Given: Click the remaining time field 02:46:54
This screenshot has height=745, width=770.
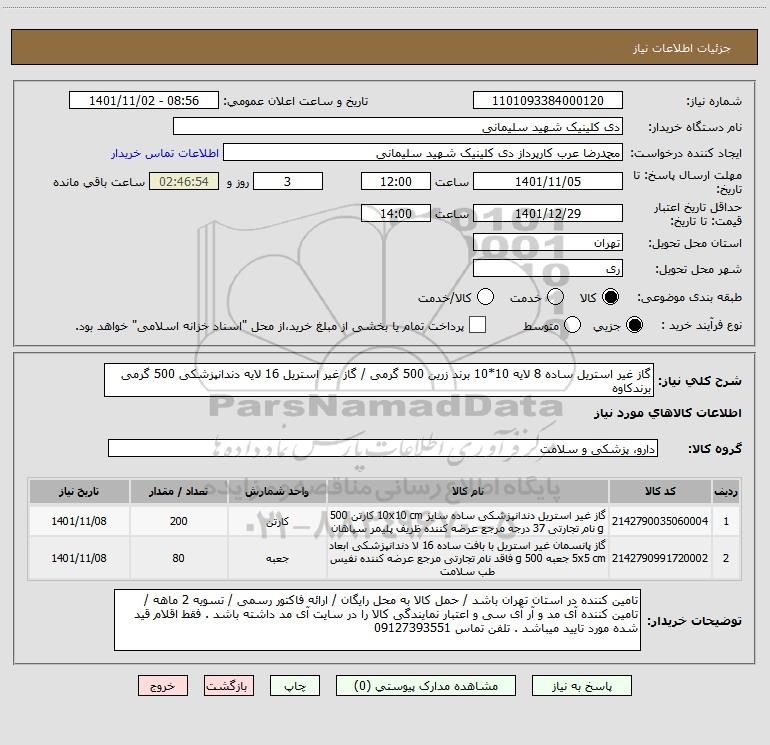Looking at the screenshot, I should (184, 181).
